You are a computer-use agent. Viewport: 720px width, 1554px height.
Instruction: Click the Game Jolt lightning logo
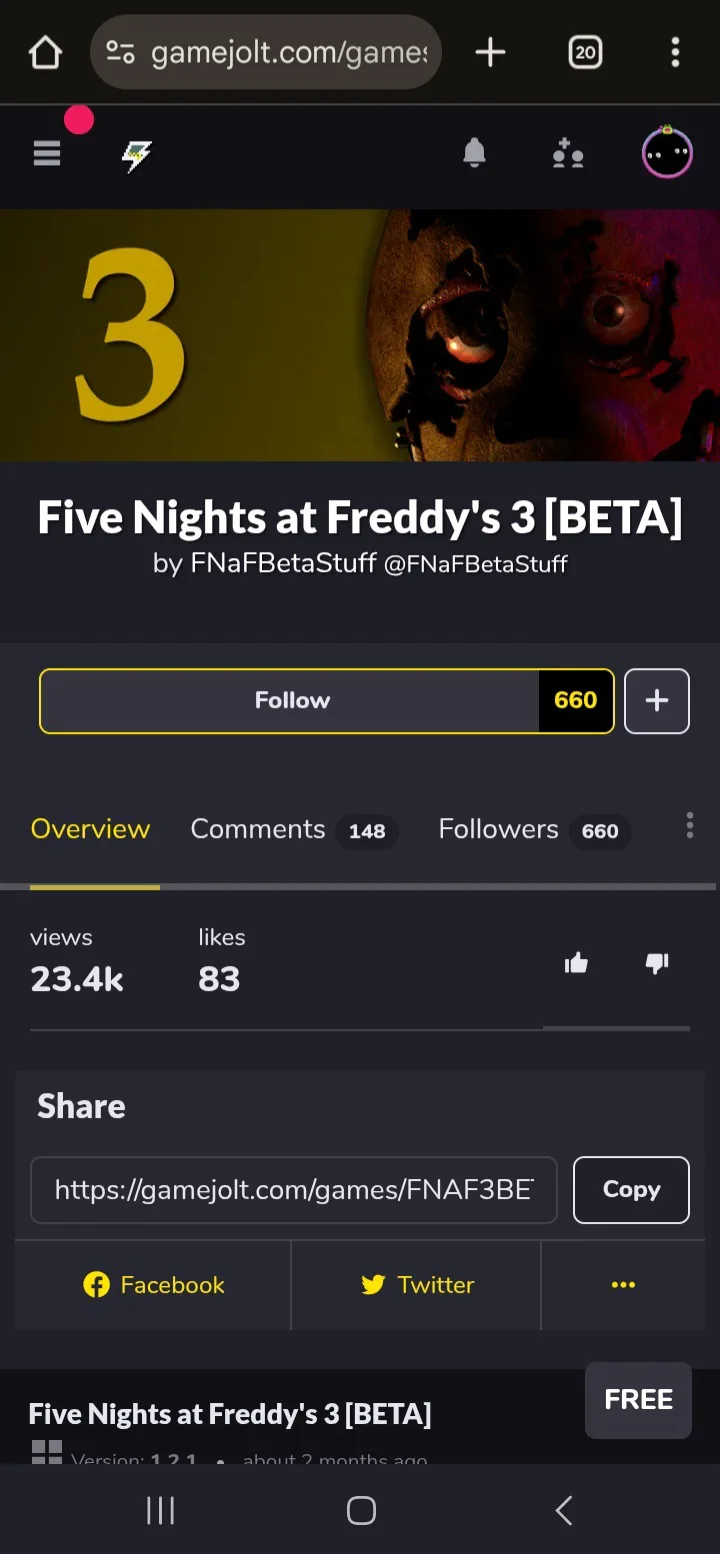(x=136, y=155)
